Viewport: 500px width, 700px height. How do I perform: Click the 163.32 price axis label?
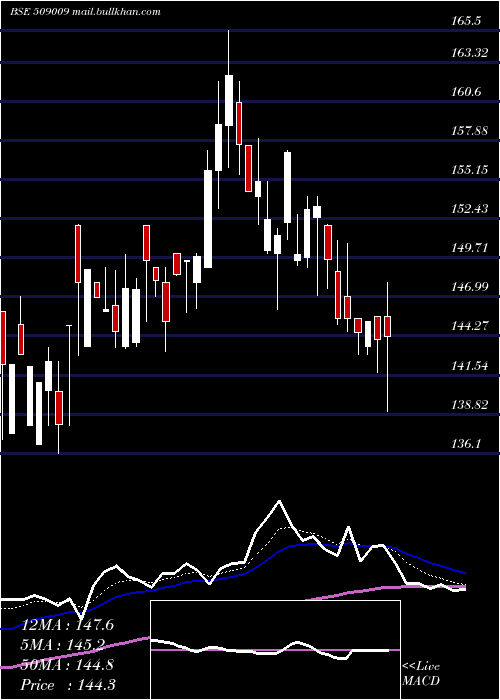[469, 53]
